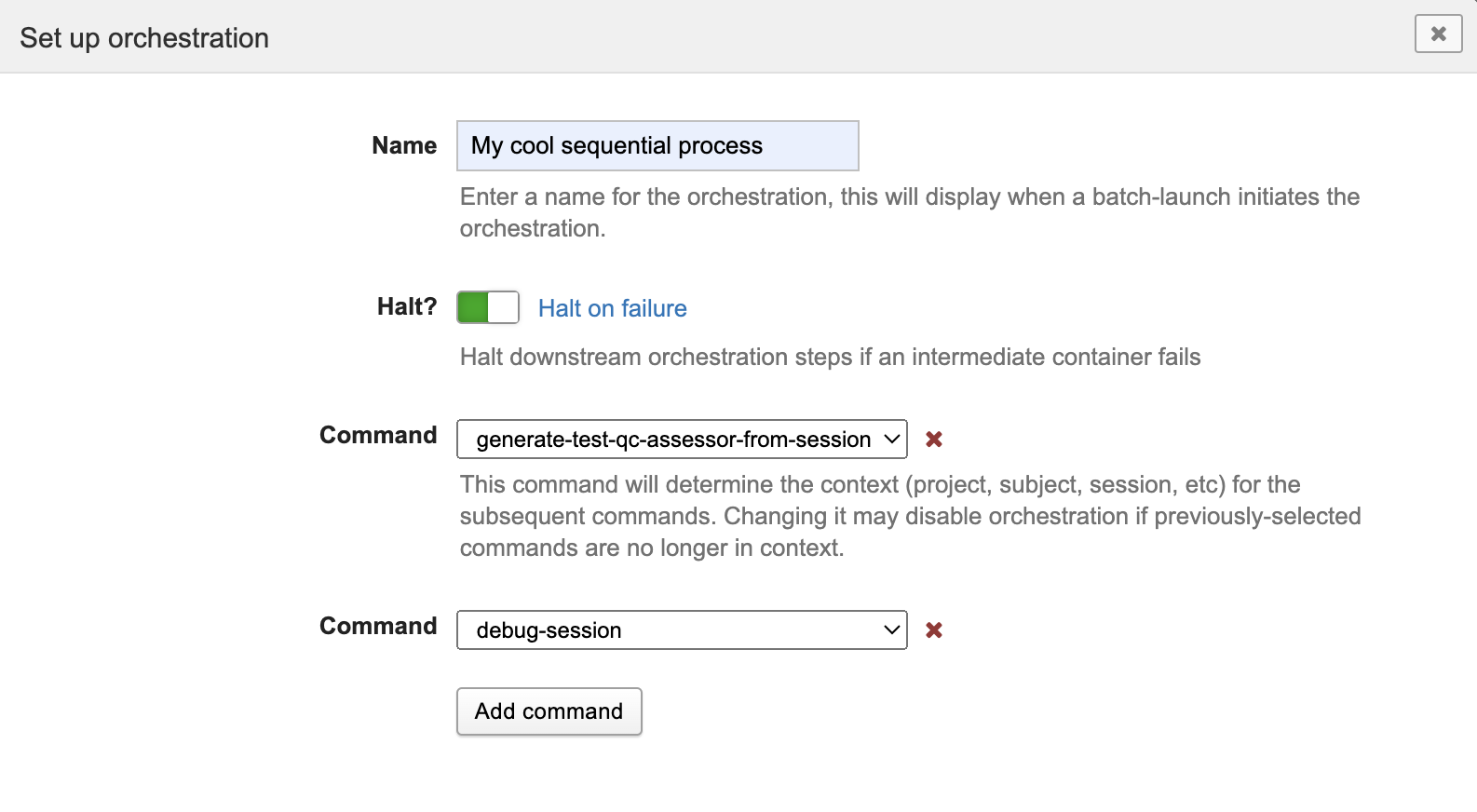Open the generate-test-qc-assessor-from-session dropdown
The width and height of the screenshot is (1477, 812).
click(x=681, y=440)
